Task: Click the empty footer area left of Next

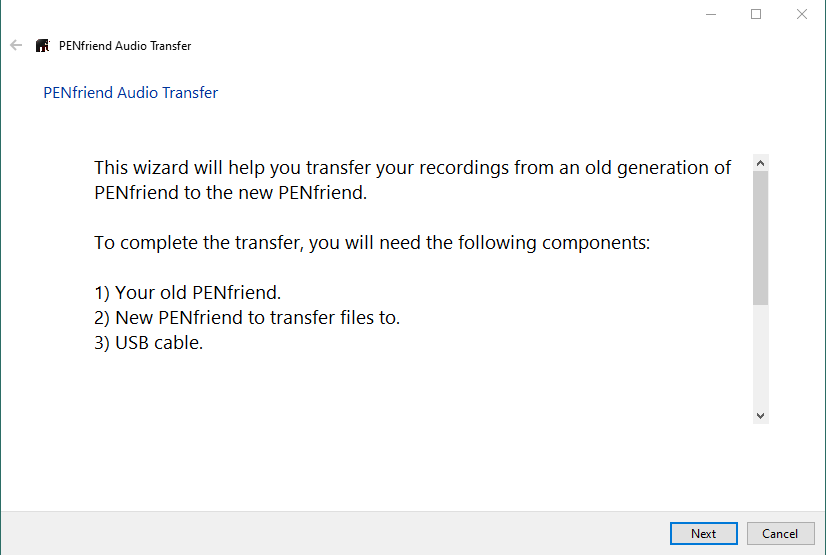Action: pos(330,533)
